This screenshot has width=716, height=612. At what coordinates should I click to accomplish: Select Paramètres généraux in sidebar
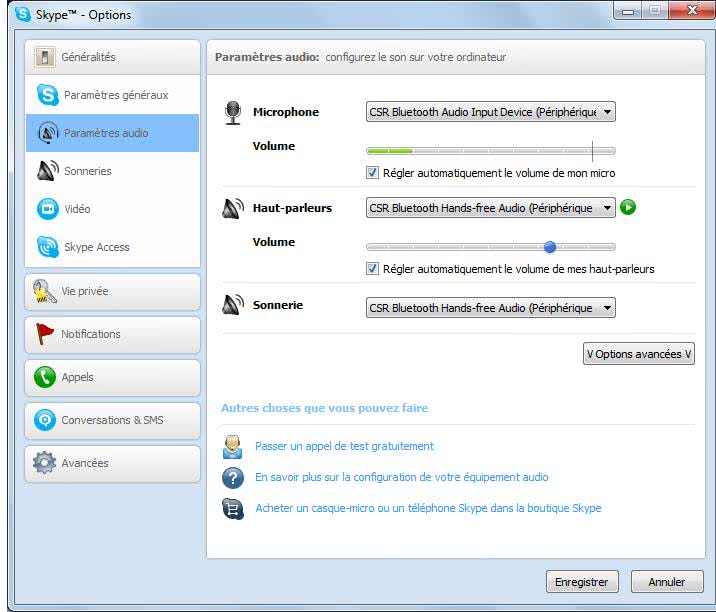pyautogui.click(x=116, y=95)
